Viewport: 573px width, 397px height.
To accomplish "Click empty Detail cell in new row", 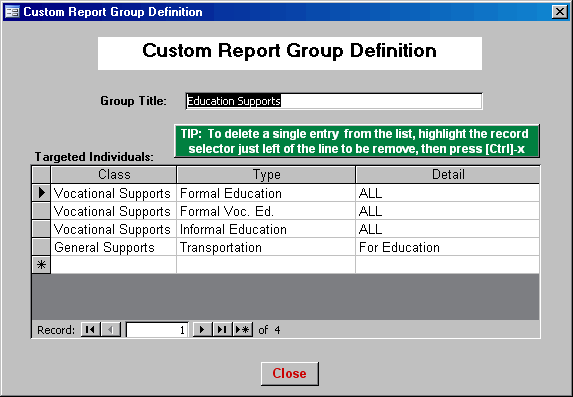I will pyautogui.click(x=448, y=264).
